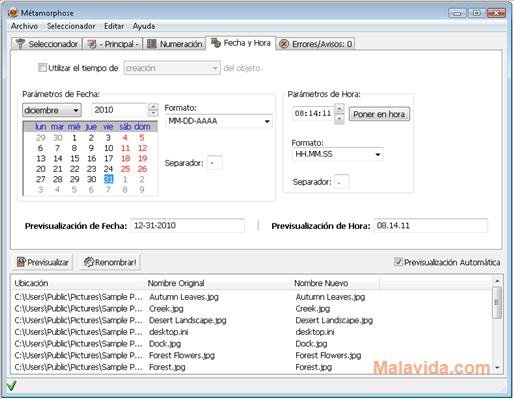Click the Previsualizar button
The width and height of the screenshot is (514, 399).
43,262
